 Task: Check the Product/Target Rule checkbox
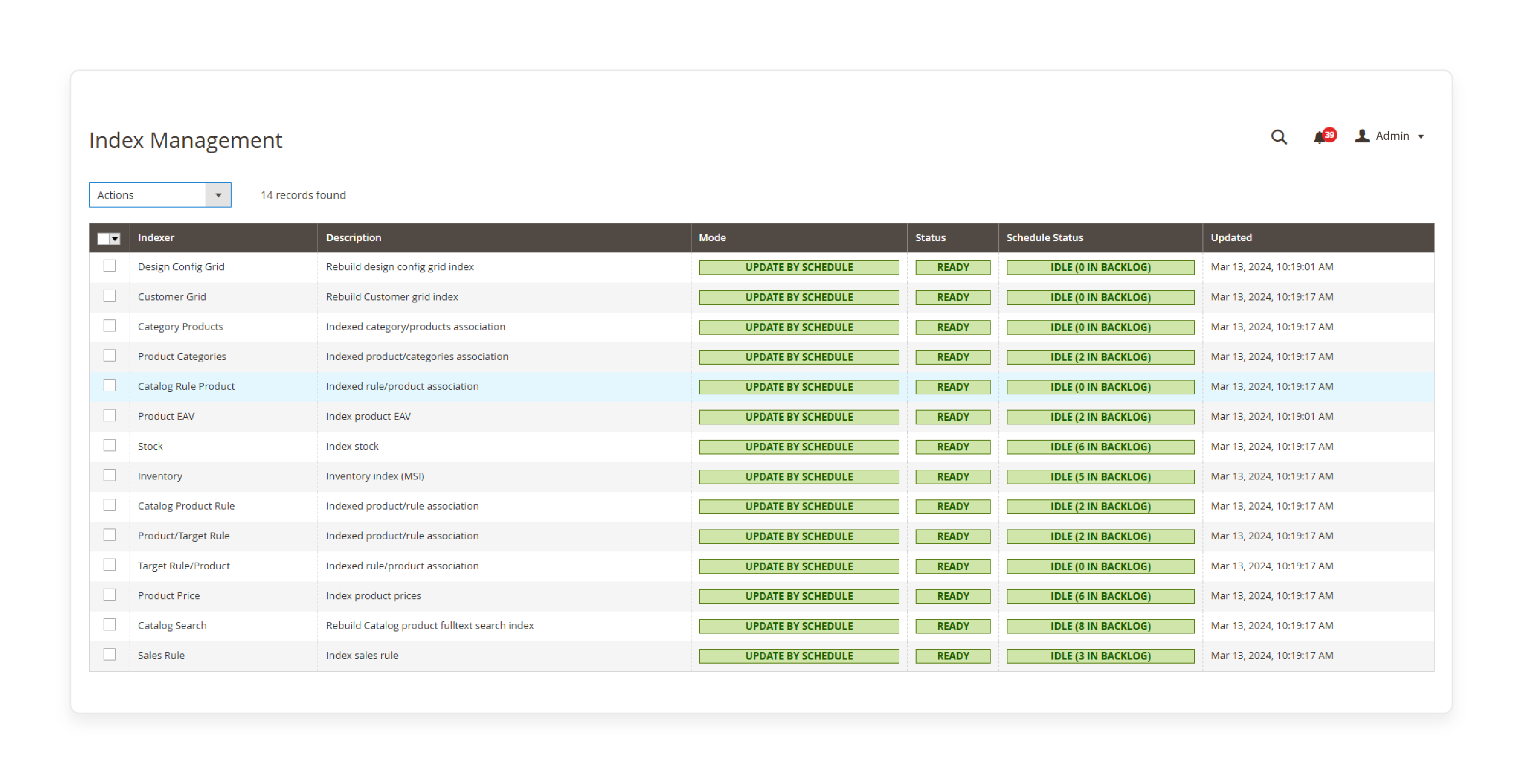[110, 535]
